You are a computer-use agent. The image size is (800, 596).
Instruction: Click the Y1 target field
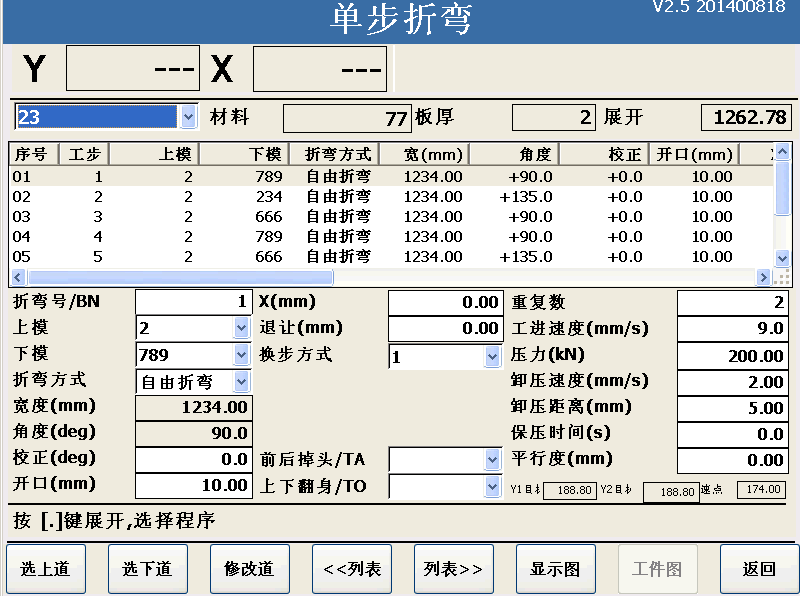tap(569, 490)
